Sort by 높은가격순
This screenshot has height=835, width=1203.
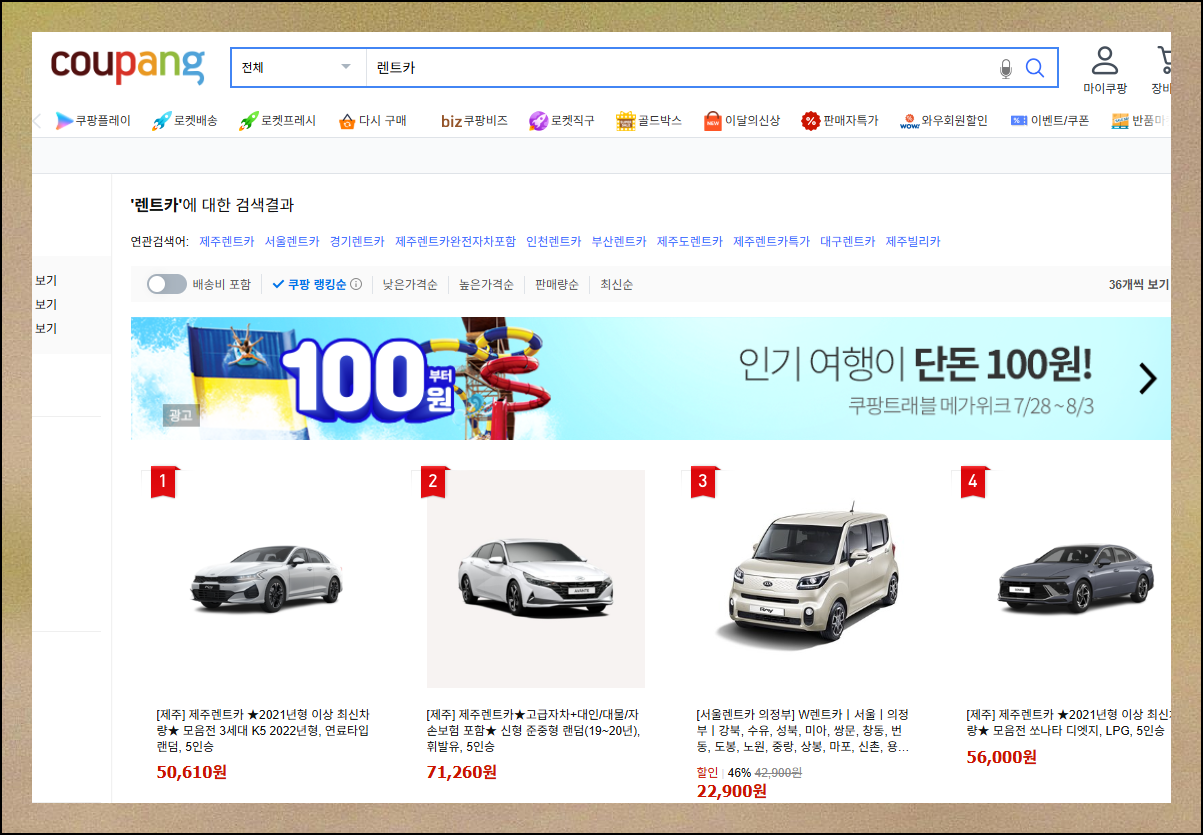pyautogui.click(x=486, y=285)
